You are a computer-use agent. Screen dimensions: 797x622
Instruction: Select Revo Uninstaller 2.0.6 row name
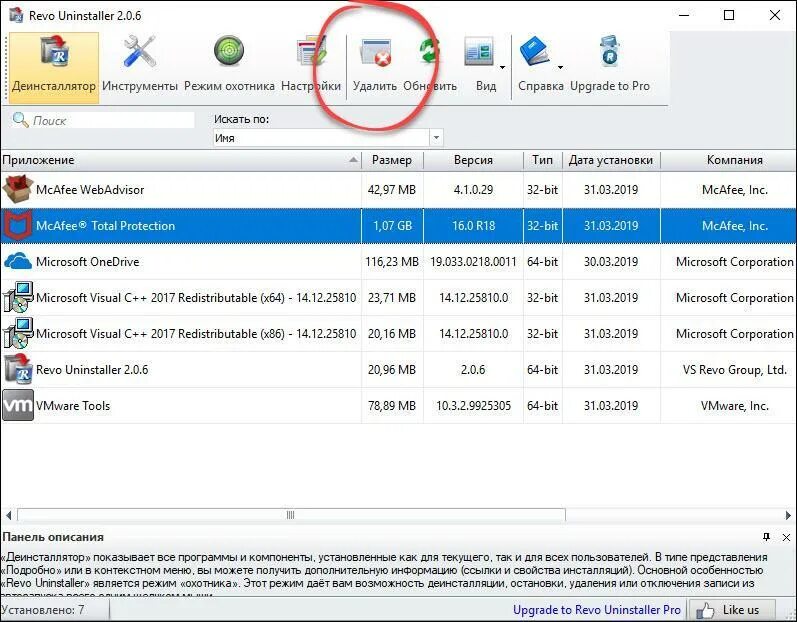click(x=92, y=369)
